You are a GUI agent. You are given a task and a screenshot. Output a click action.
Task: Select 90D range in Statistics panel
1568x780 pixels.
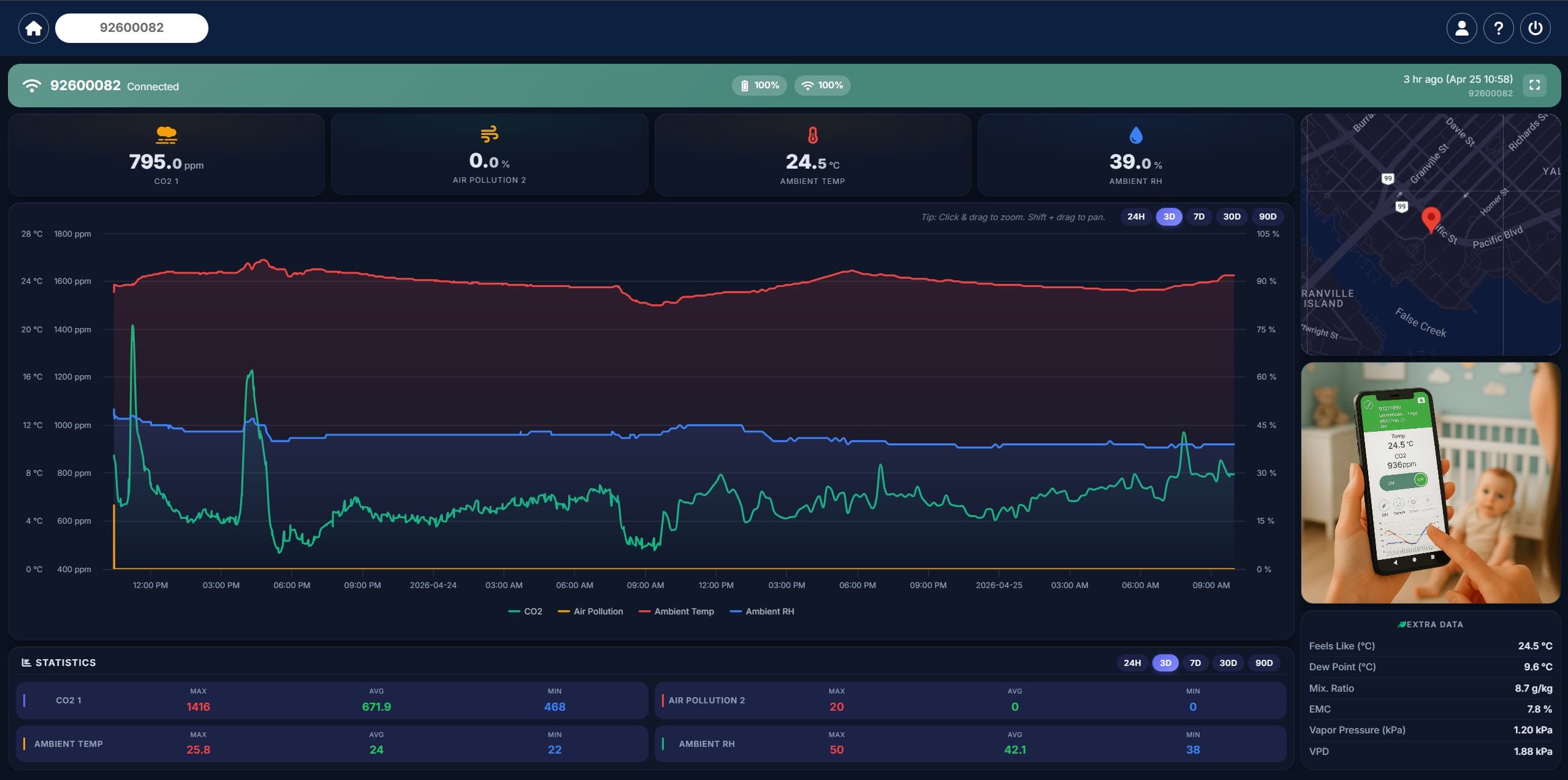[x=1263, y=663]
